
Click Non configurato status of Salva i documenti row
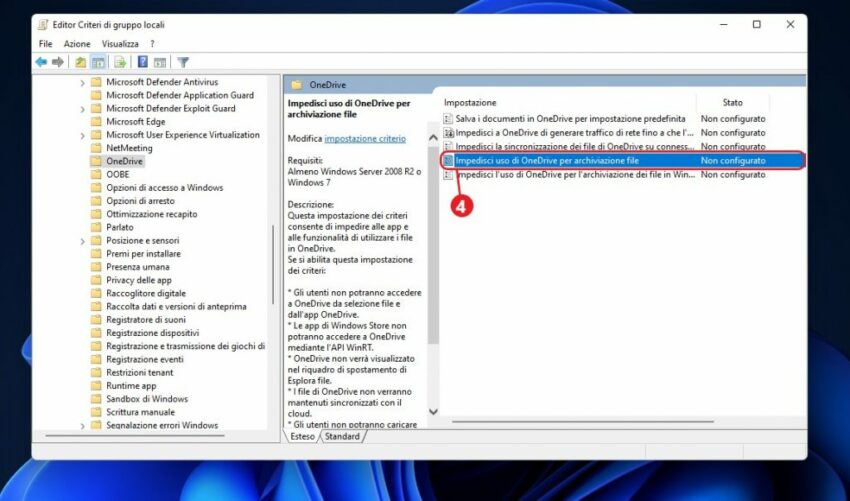[733, 119]
